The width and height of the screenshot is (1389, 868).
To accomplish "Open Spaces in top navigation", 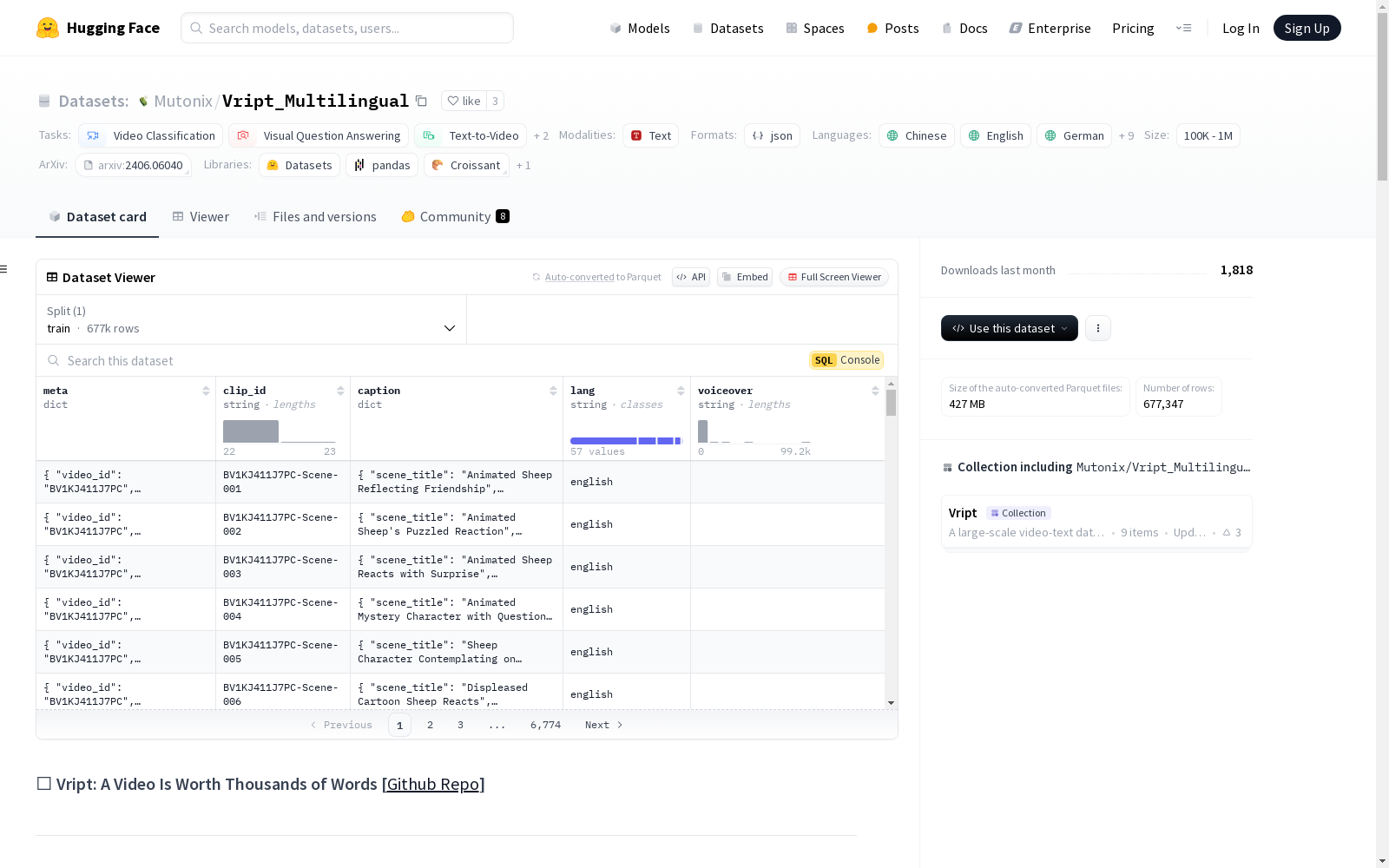I will click(815, 28).
